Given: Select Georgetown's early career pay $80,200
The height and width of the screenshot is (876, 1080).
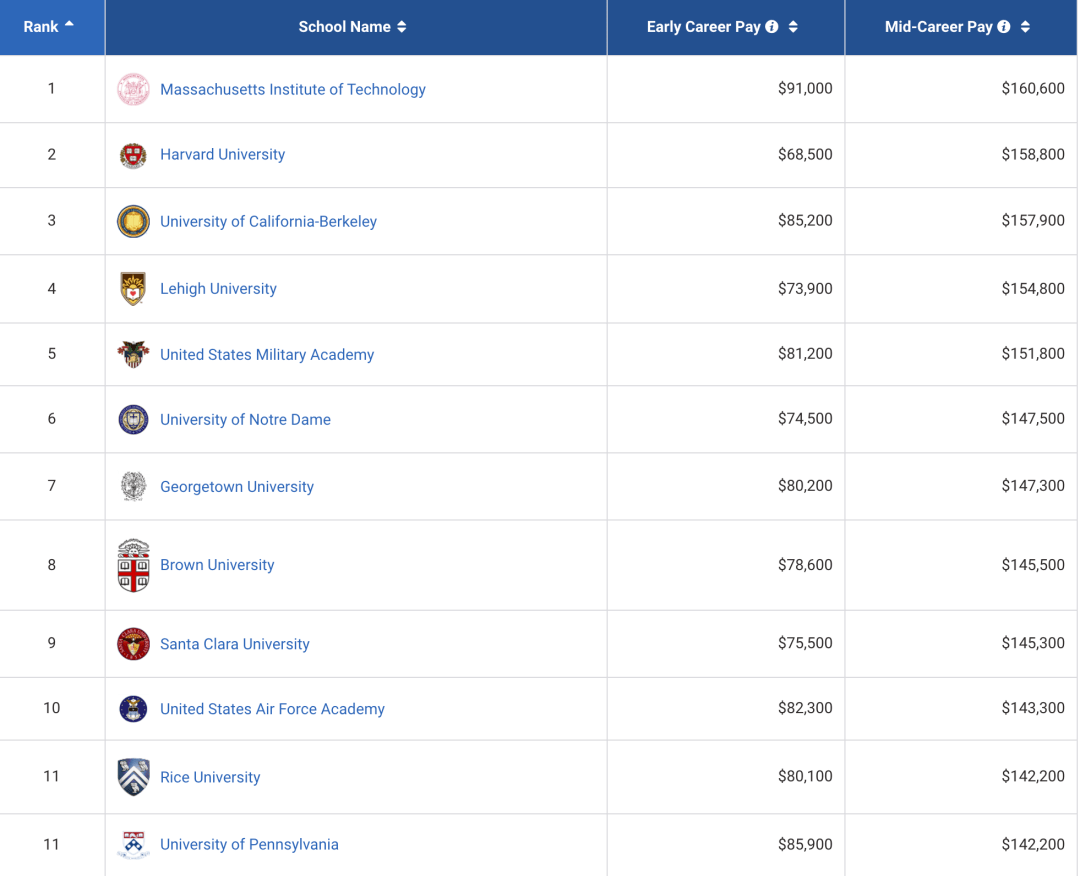Looking at the screenshot, I should (805, 486).
